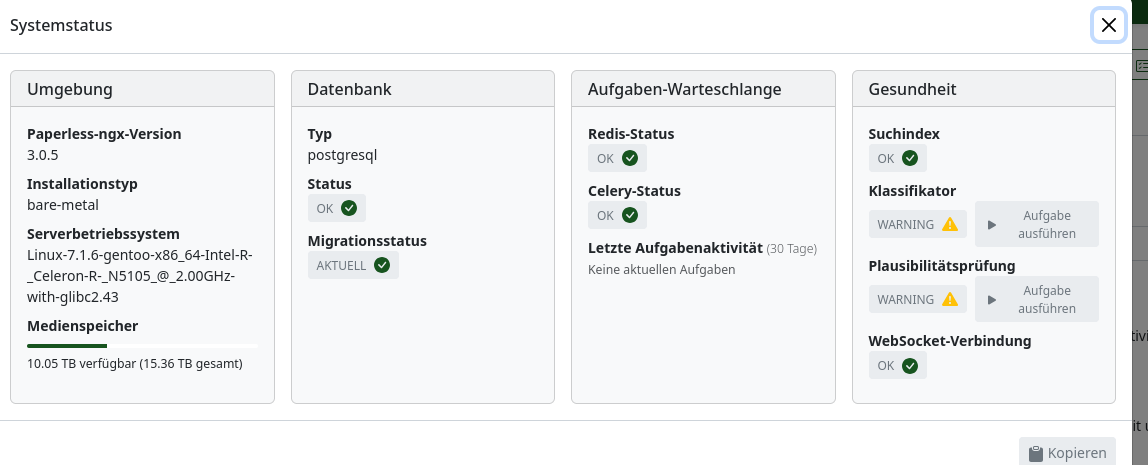
Task: Click the Klassifikator WARNING badge
Action: [918, 224]
